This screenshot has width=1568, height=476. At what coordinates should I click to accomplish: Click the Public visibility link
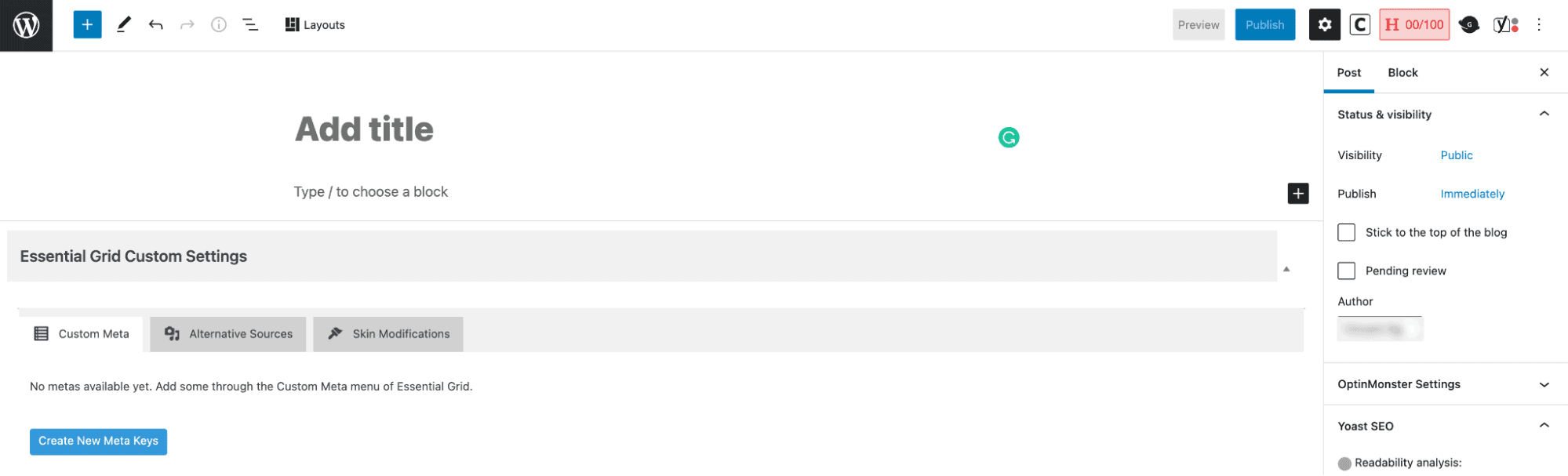click(1457, 155)
